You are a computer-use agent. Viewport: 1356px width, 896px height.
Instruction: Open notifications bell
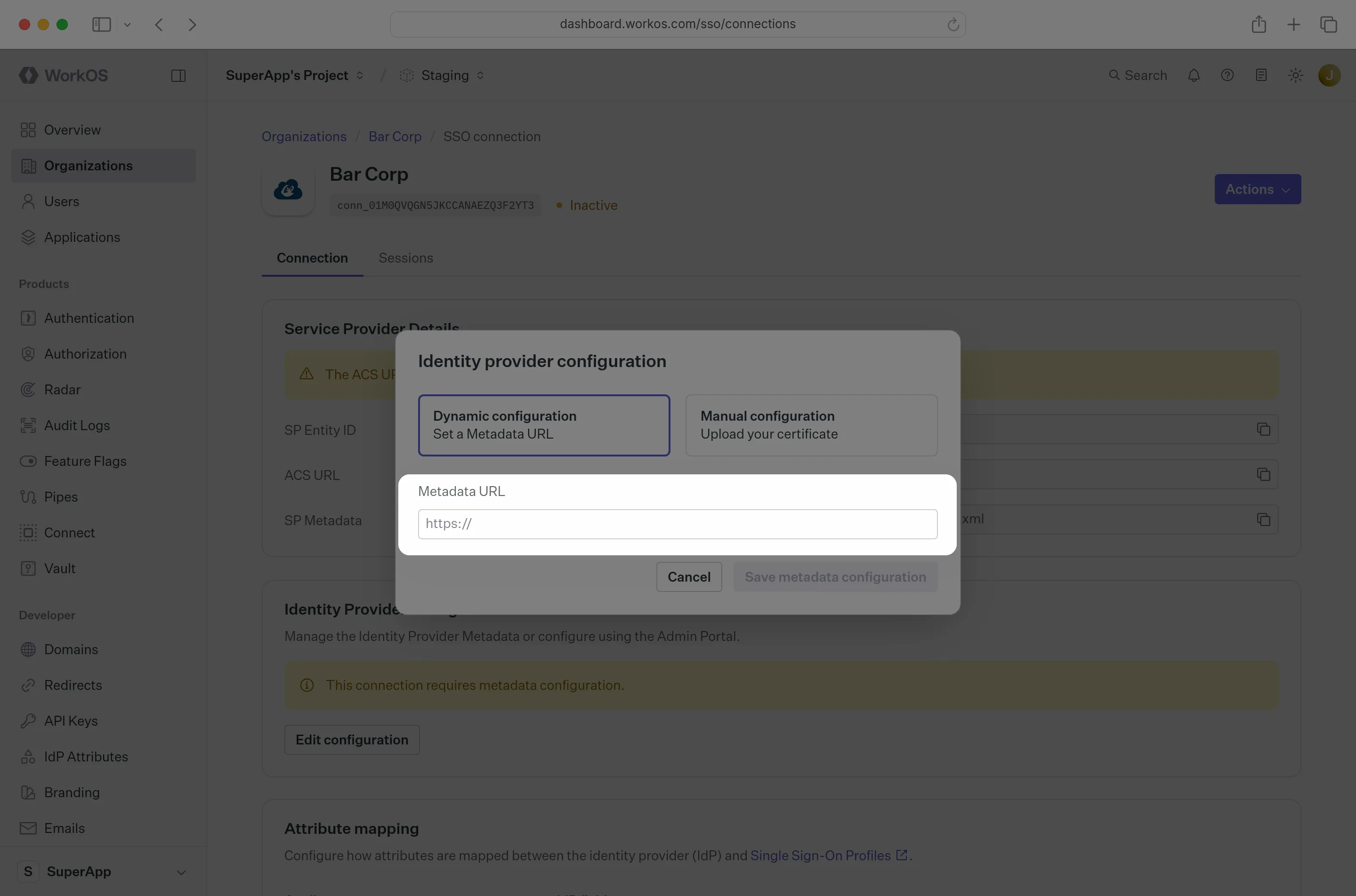pyautogui.click(x=1194, y=75)
